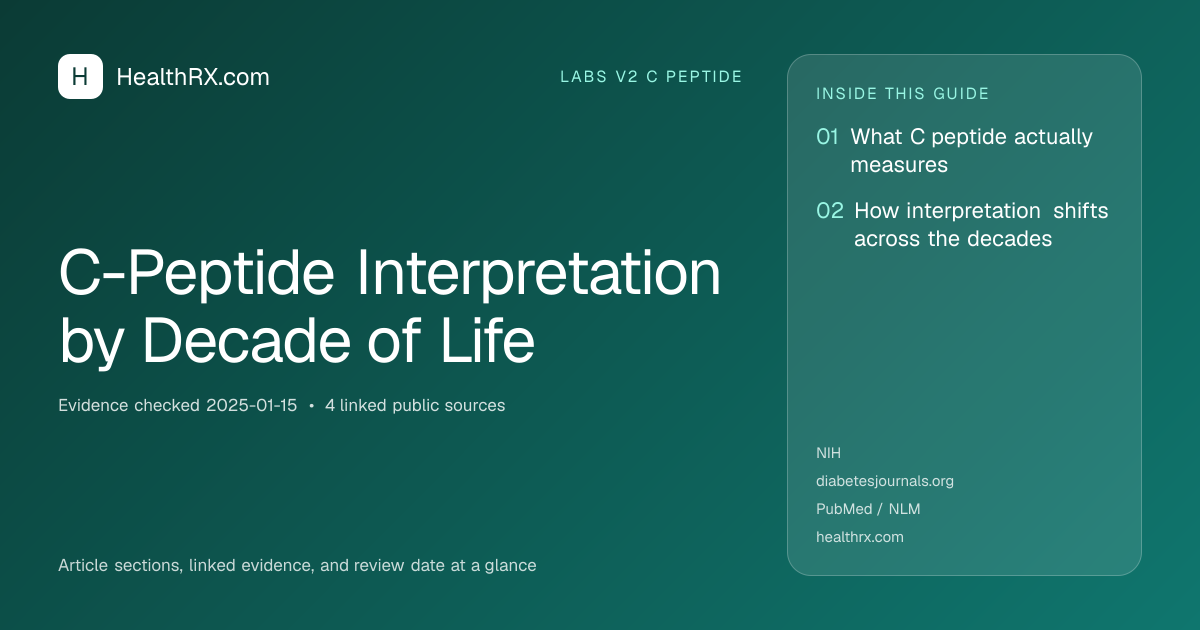Image resolution: width=1200 pixels, height=630 pixels.
Task: Click the NIH source entry
Action: click(x=828, y=453)
